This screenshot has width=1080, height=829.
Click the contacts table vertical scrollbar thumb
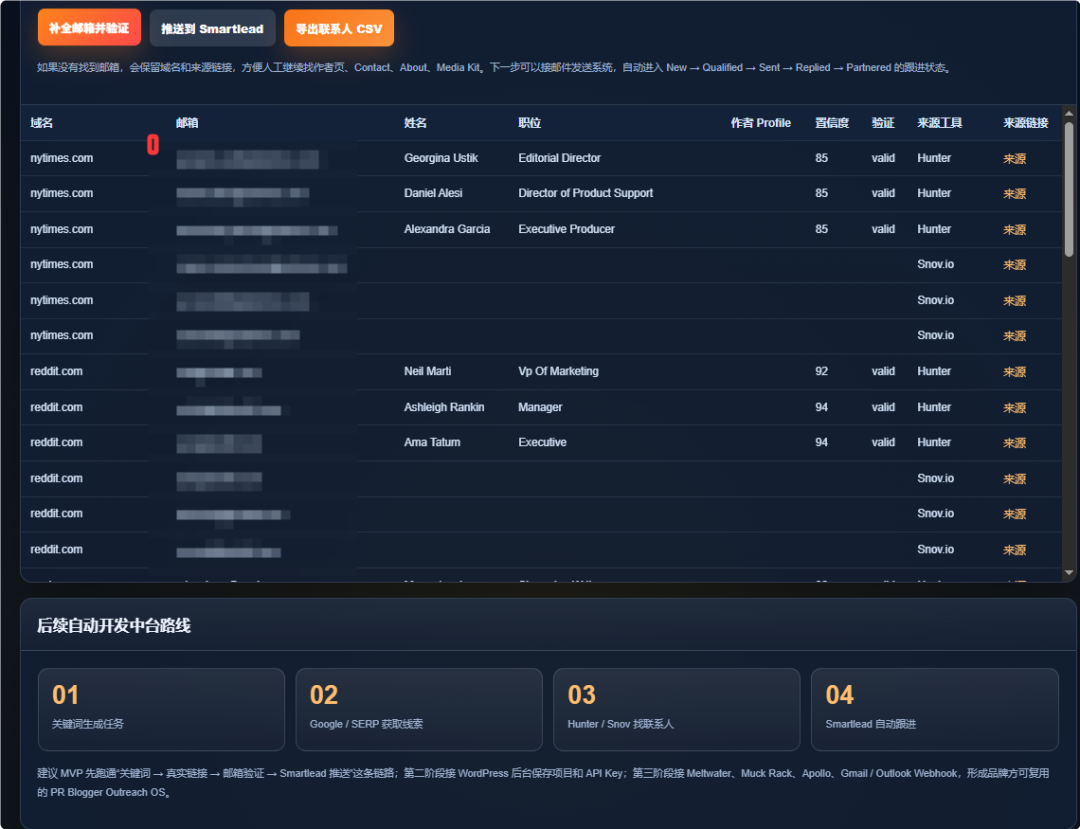click(x=1069, y=189)
